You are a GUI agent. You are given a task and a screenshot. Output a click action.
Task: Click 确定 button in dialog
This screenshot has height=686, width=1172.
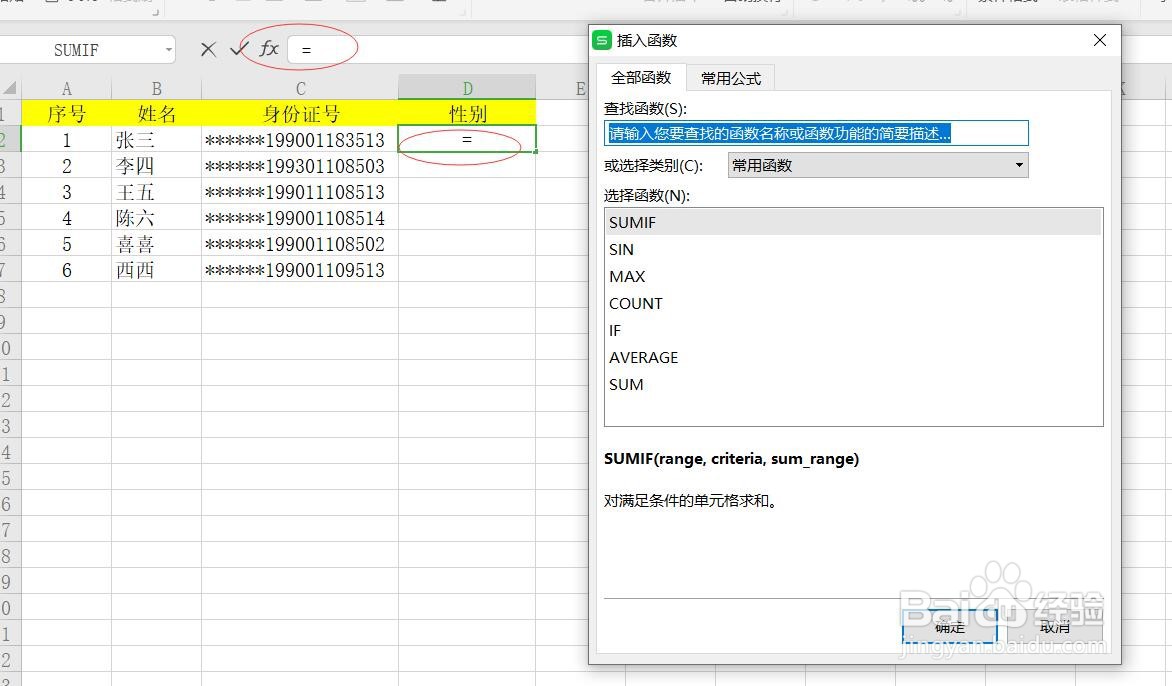[949, 626]
